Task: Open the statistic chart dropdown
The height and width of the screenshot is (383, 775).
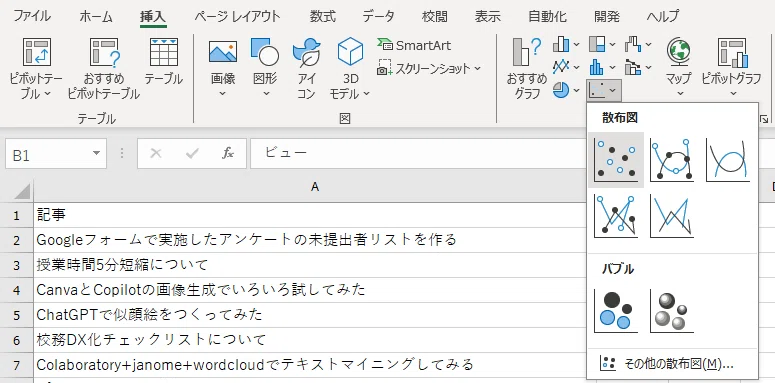Action: point(602,67)
